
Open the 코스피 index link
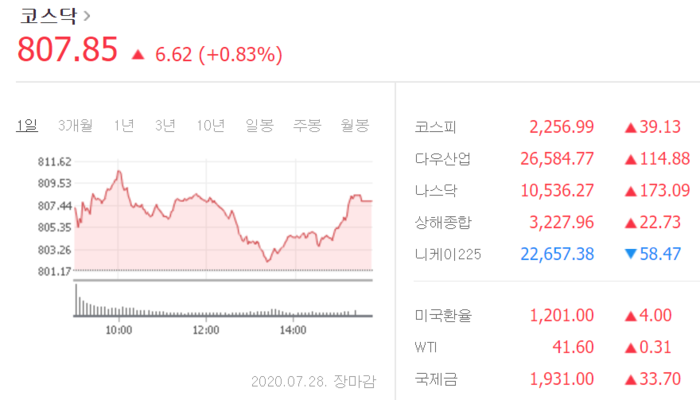[435, 127]
